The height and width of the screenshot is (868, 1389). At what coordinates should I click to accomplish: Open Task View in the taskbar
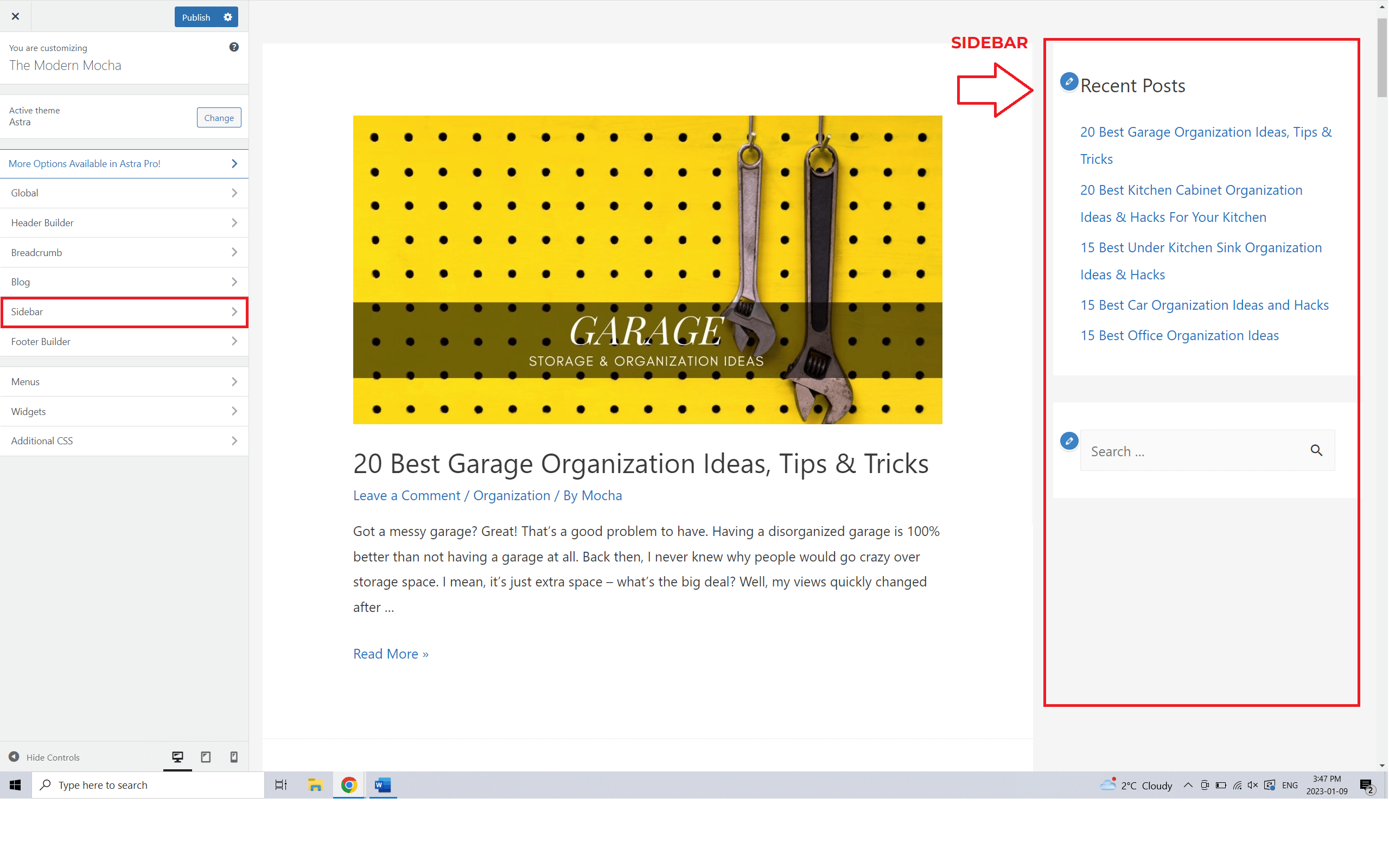(281, 786)
